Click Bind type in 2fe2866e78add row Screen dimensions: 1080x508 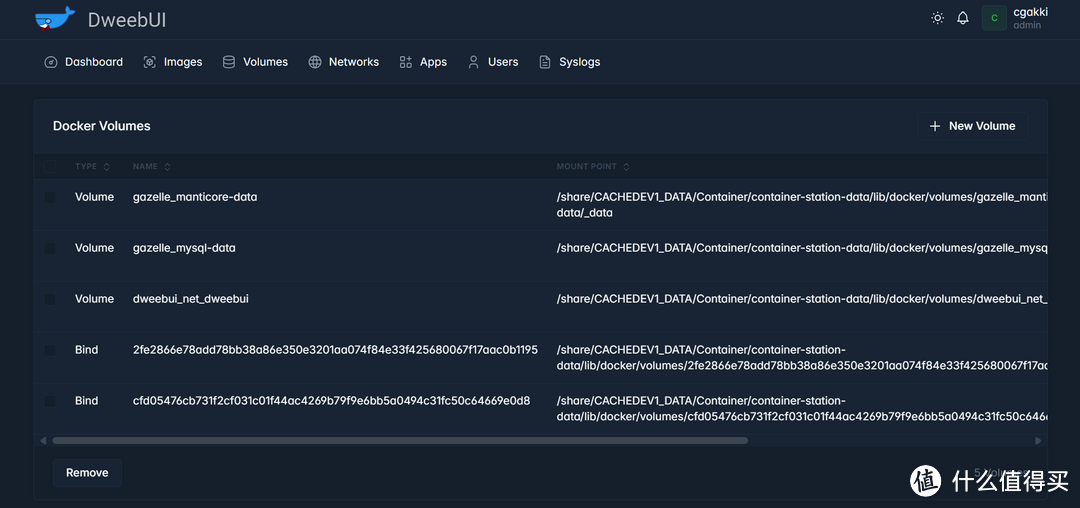tap(87, 350)
